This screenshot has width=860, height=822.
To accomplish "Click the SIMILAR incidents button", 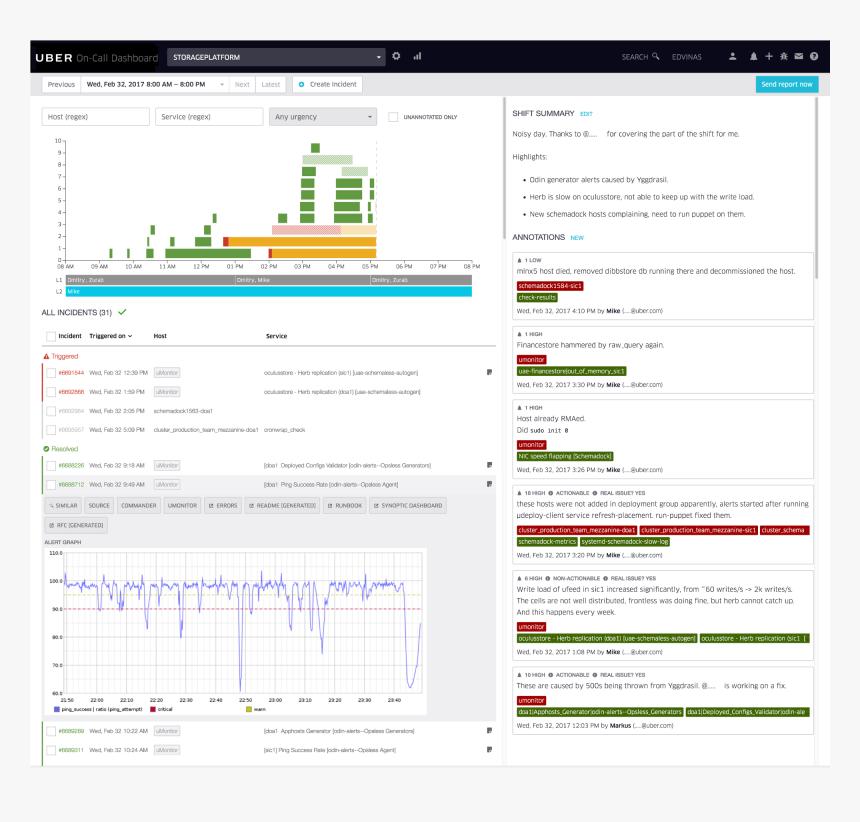I will click(63, 506).
